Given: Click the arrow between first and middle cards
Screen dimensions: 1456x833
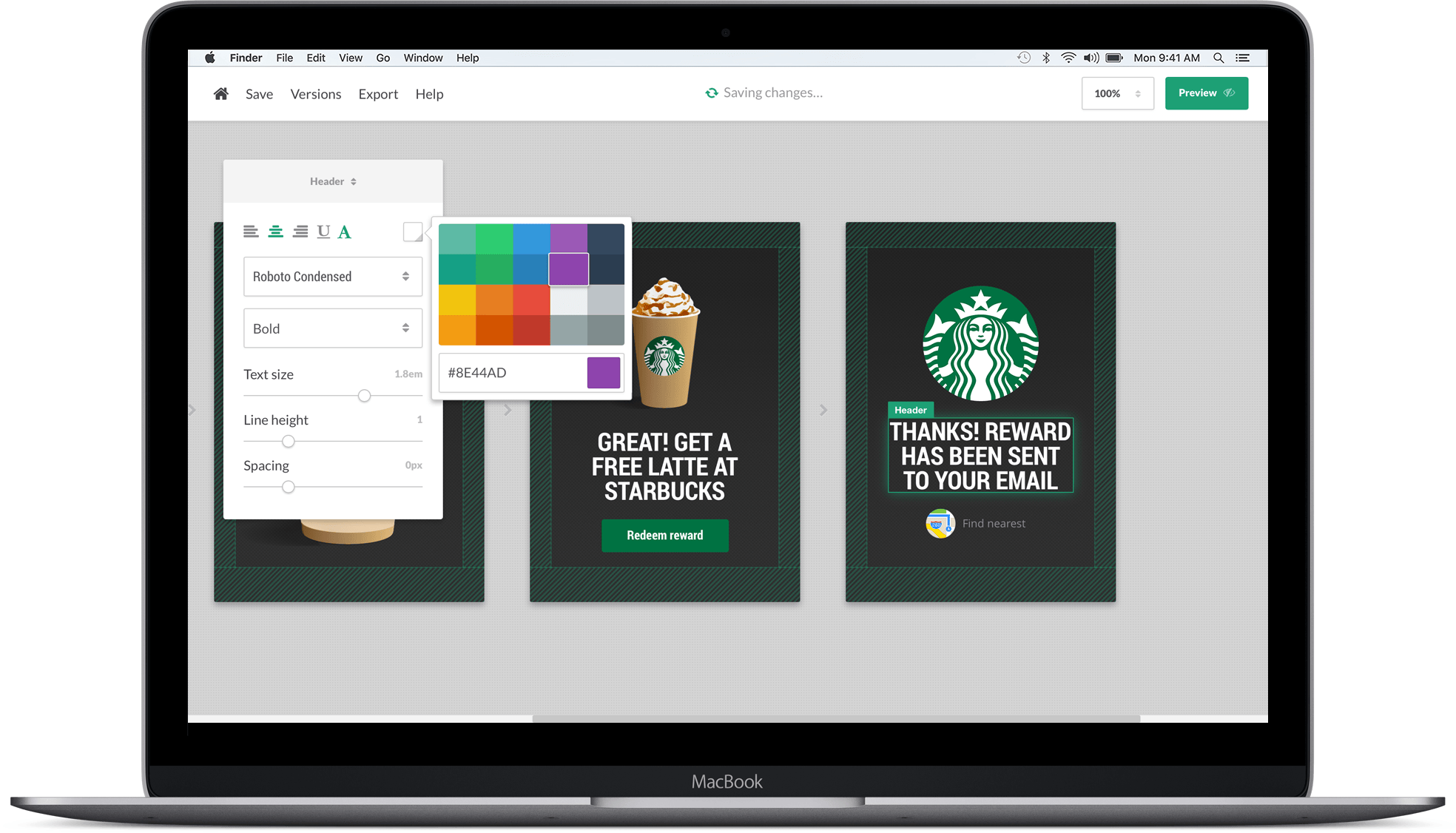Looking at the screenshot, I should coord(508,410).
